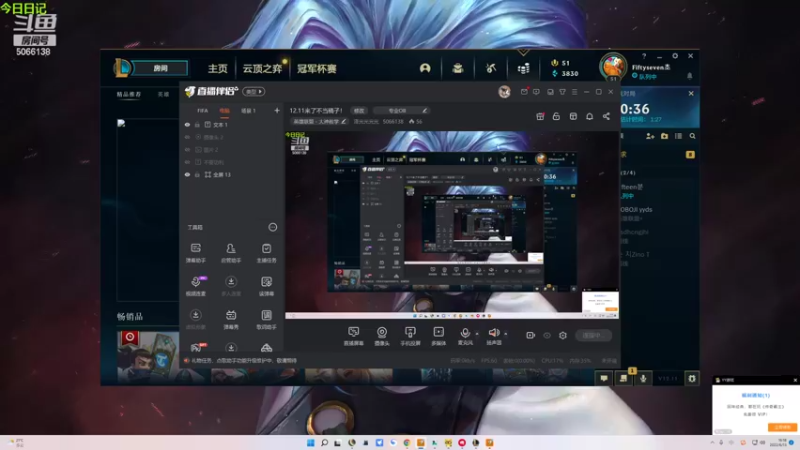Toggle visibility of the 全屏 13 layer

click(x=187, y=174)
